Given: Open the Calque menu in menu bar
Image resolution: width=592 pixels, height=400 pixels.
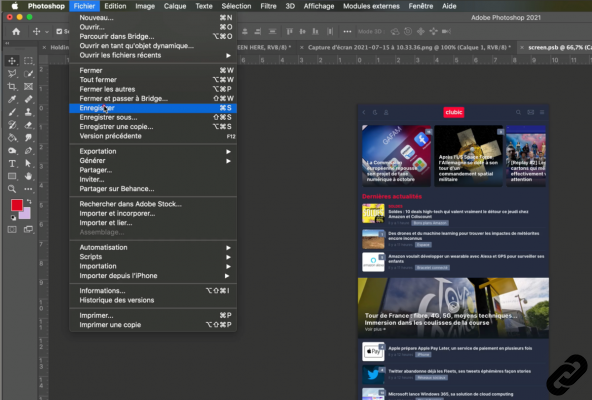Looking at the screenshot, I should pyautogui.click(x=175, y=6).
